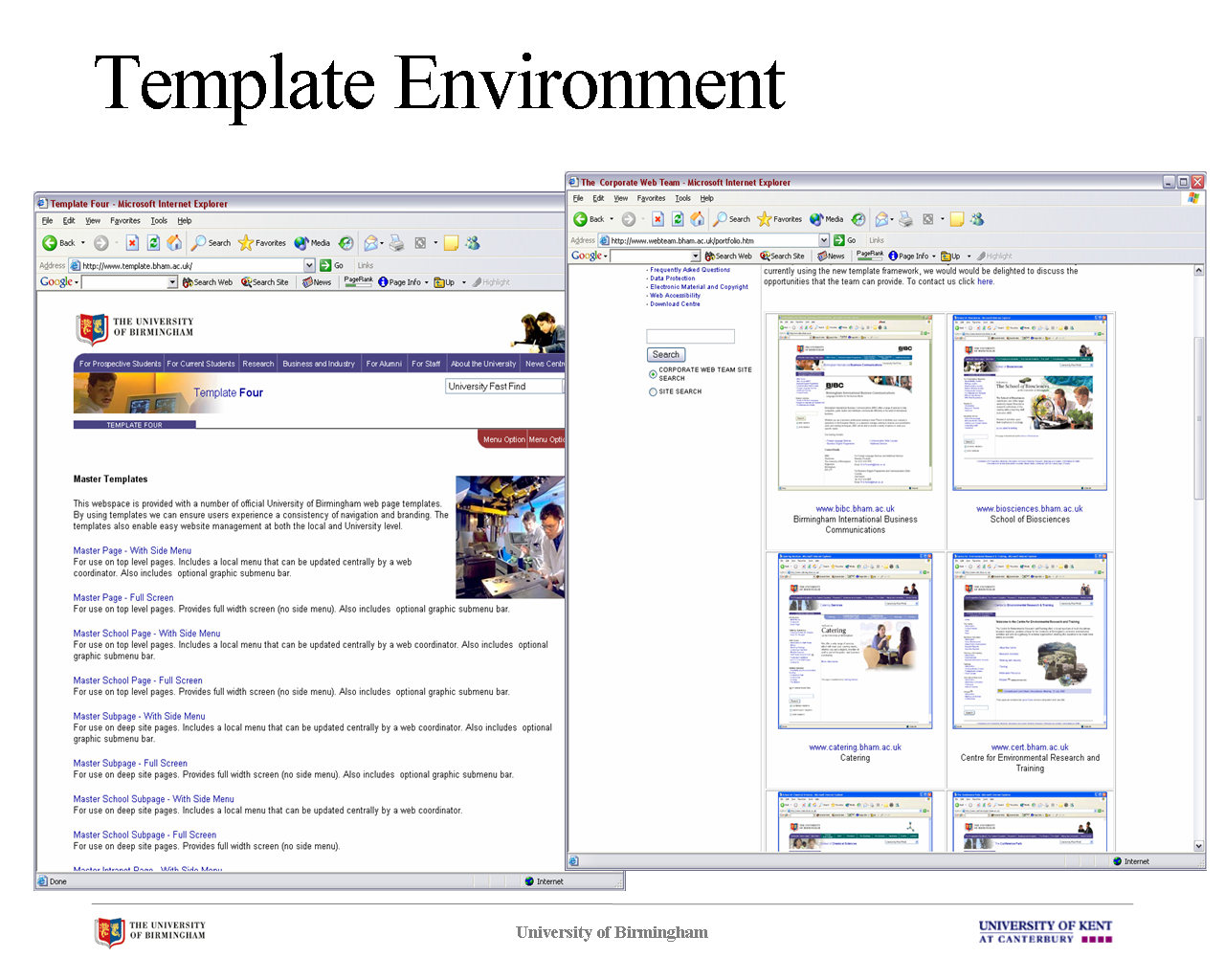Click Master Subpage - Full Screen link
This screenshot has height=980, width=1225.
130,764
